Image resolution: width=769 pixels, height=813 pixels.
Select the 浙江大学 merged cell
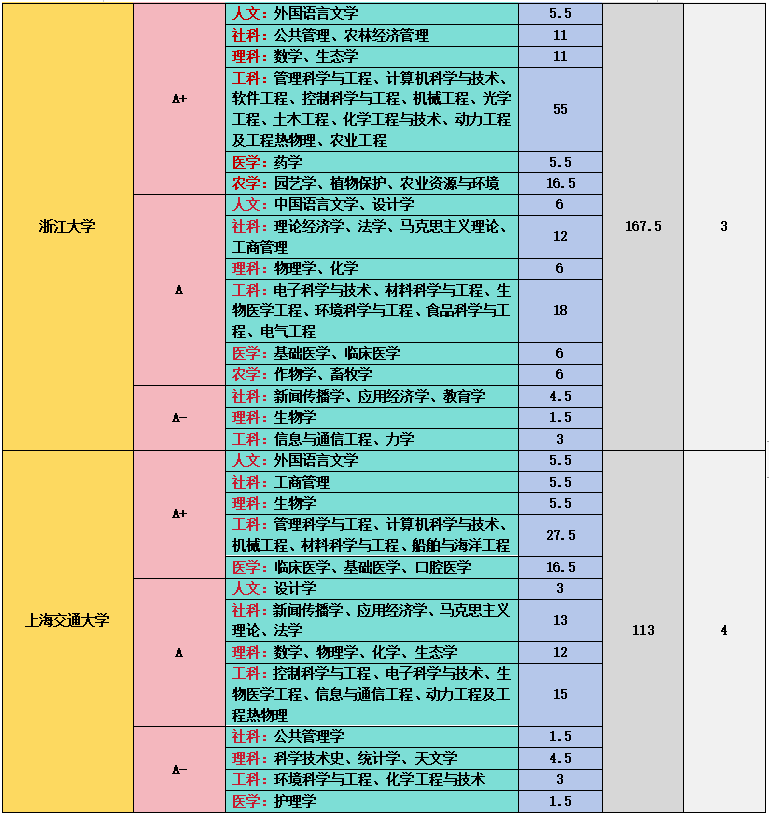point(68,227)
